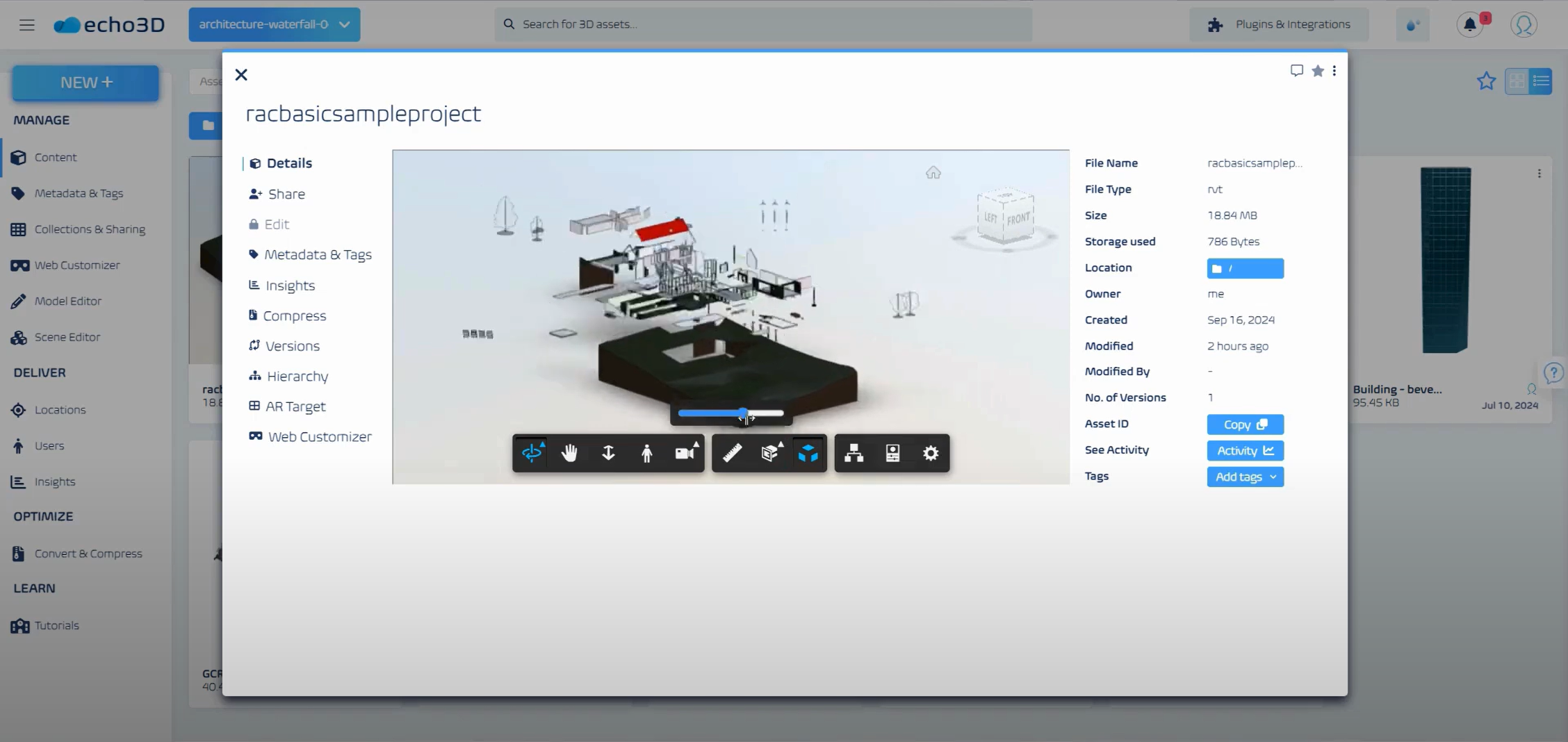
Task: Open the Hierarchy tab
Action: pos(297,376)
